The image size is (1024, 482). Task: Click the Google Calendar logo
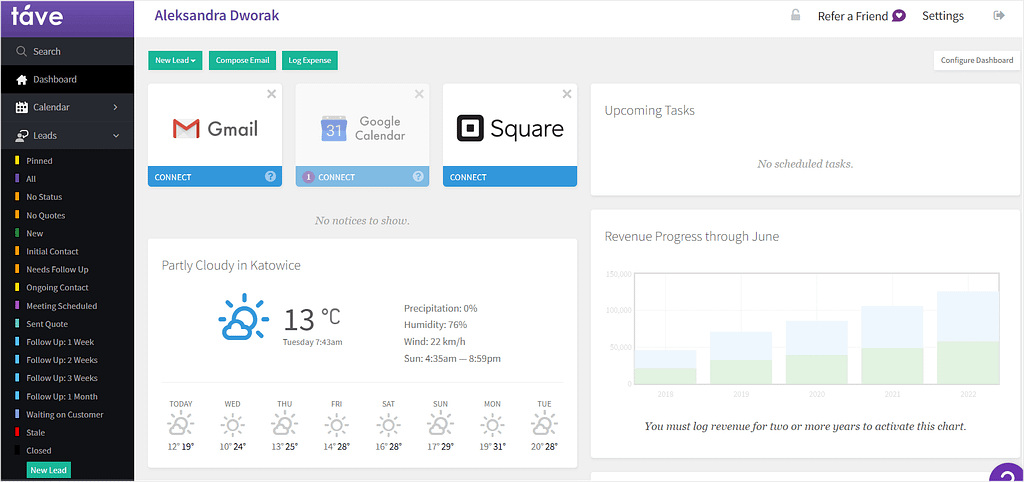click(x=362, y=128)
